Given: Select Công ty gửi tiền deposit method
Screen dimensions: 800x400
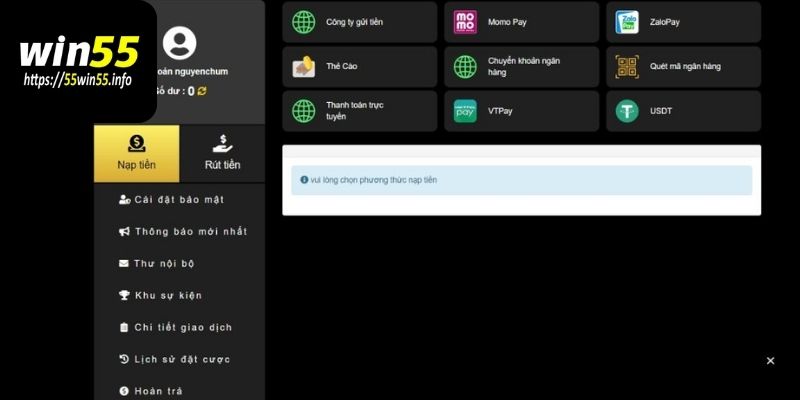Looking at the screenshot, I should pyautogui.click(x=360, y=22).
